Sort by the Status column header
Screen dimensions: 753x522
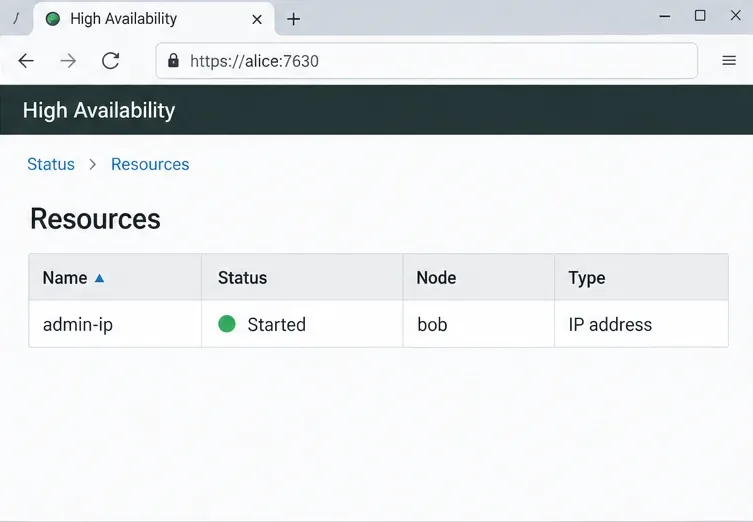302,278
